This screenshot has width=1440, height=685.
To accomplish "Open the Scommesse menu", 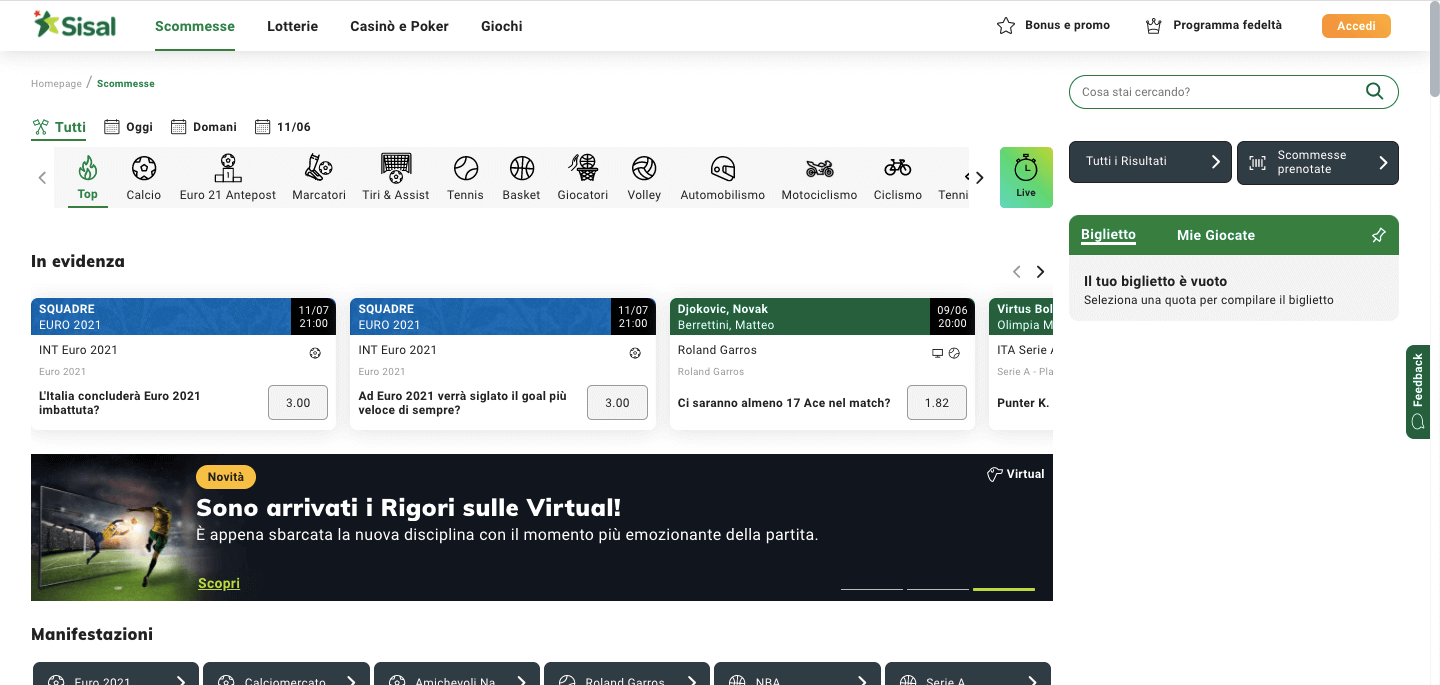I will (x=195, y=26).
